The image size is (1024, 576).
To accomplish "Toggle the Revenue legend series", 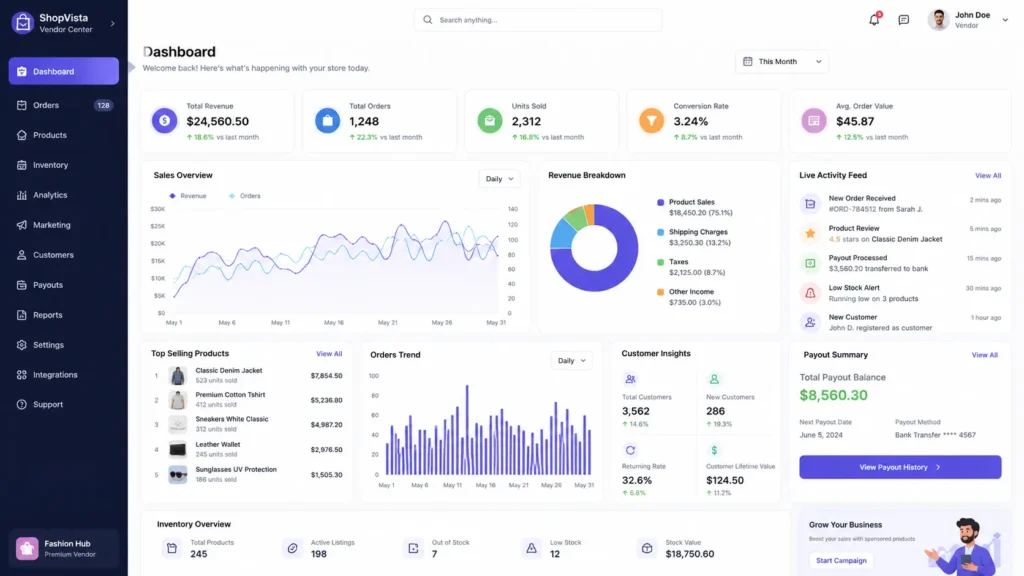I will click(187, 196).
